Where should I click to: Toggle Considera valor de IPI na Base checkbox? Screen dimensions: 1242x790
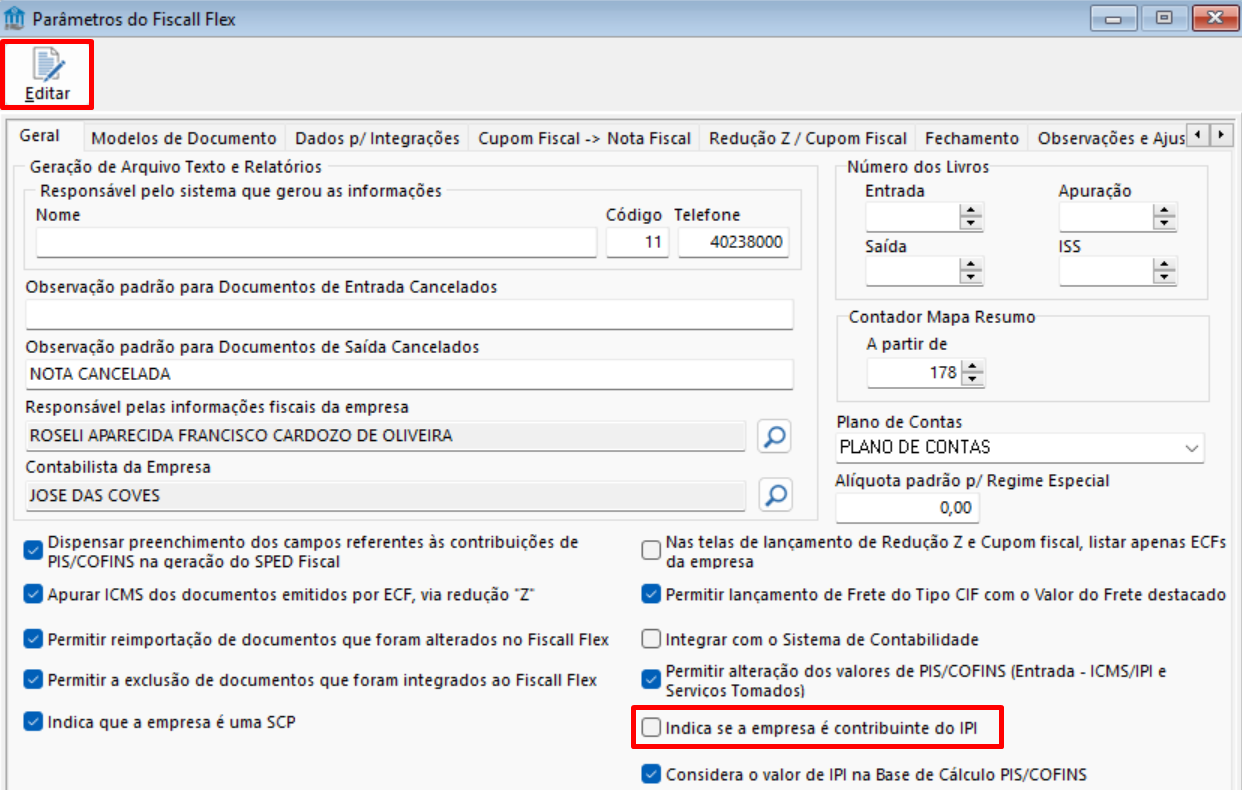pos(651,774)
